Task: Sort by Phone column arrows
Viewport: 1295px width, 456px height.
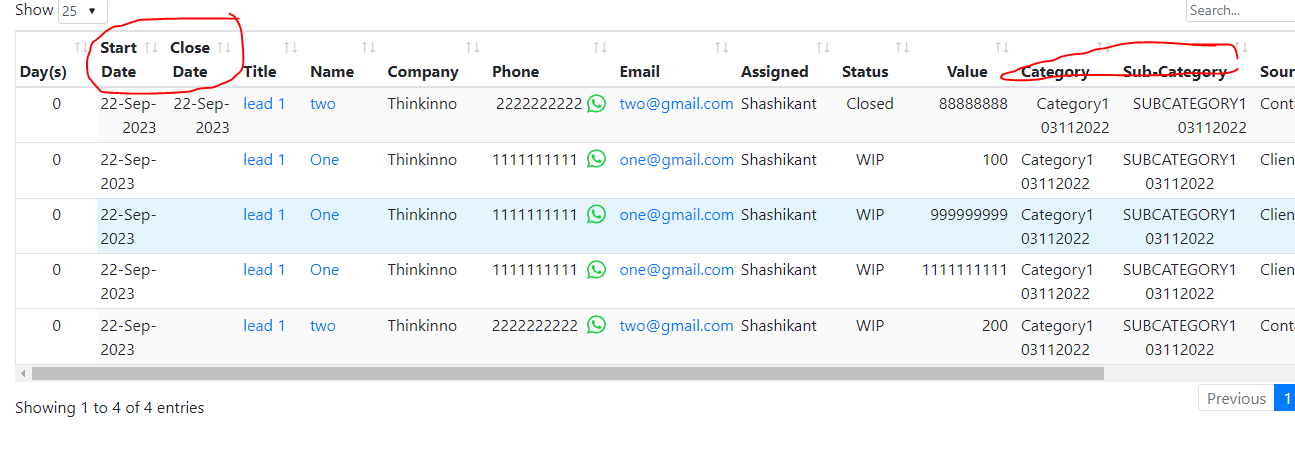Action: (600, 47)
